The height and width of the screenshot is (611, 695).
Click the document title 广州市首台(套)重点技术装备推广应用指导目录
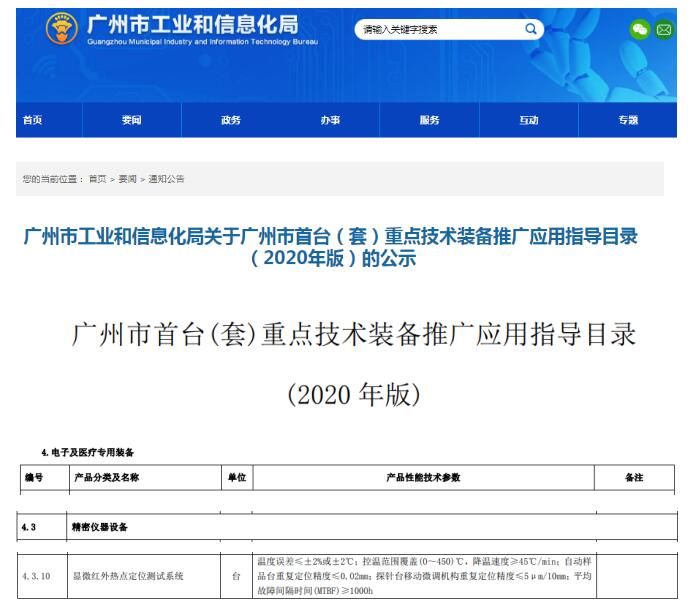tap(354, 334)
